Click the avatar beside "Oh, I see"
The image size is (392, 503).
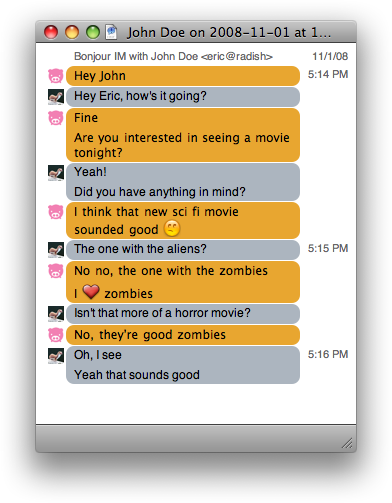[x=56, y=356]
